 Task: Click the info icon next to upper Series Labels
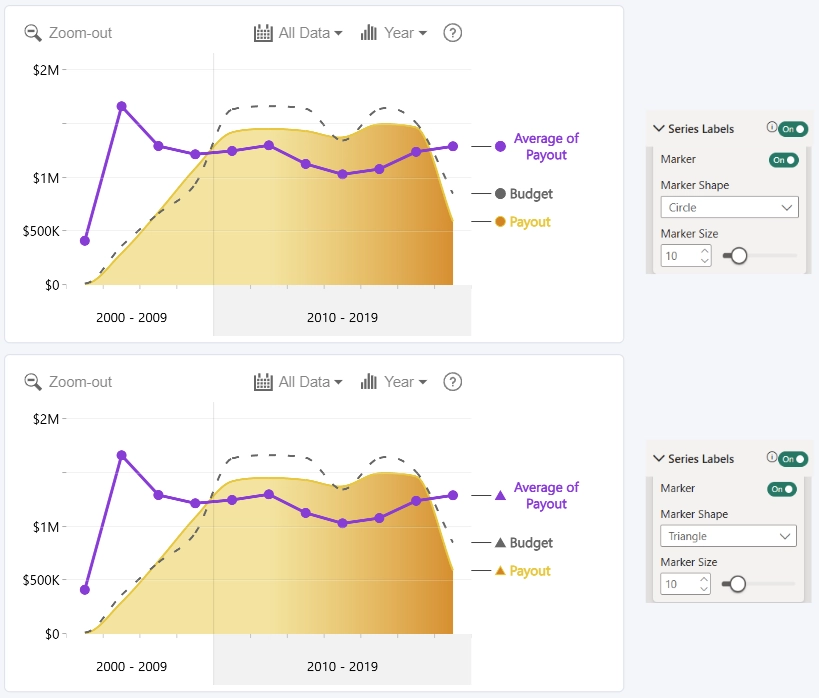click(x=771, y=126)
